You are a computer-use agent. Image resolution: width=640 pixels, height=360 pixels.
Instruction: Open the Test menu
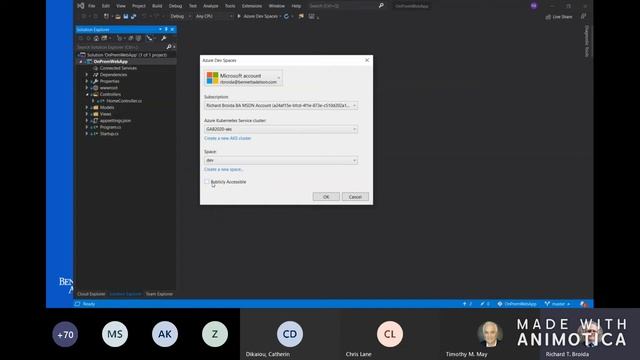point(193,6)
